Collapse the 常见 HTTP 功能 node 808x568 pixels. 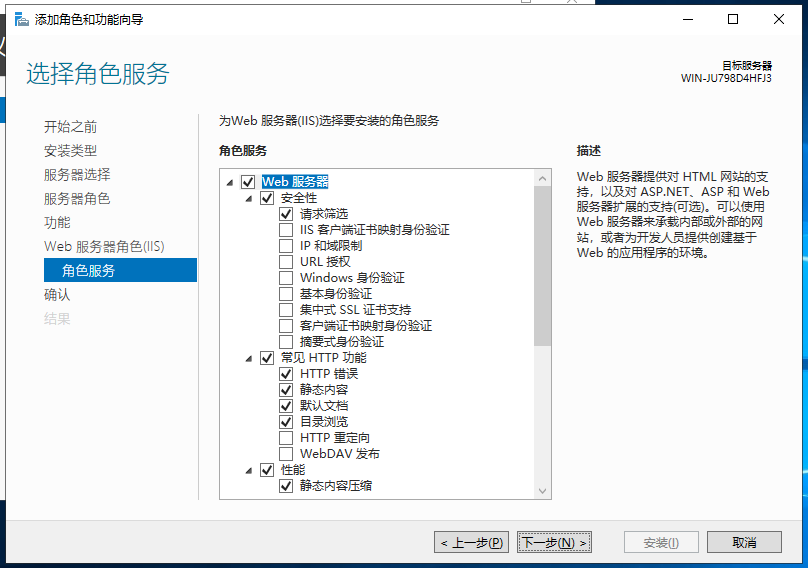click(x=249, y=358)
